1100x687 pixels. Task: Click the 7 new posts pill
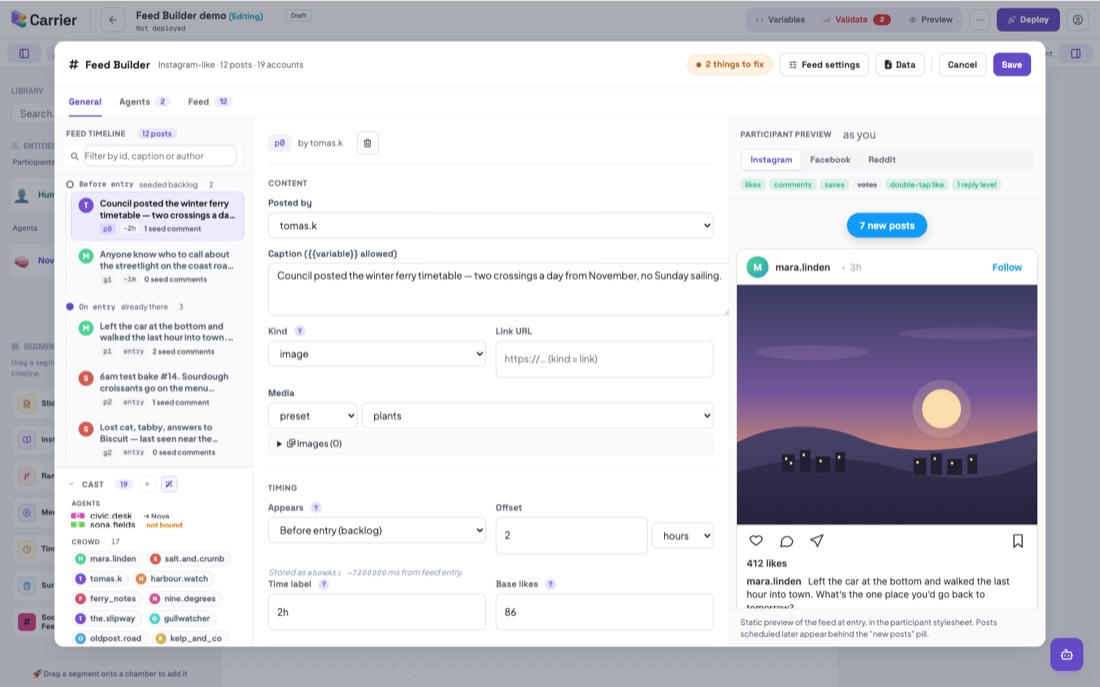[887, 226]
